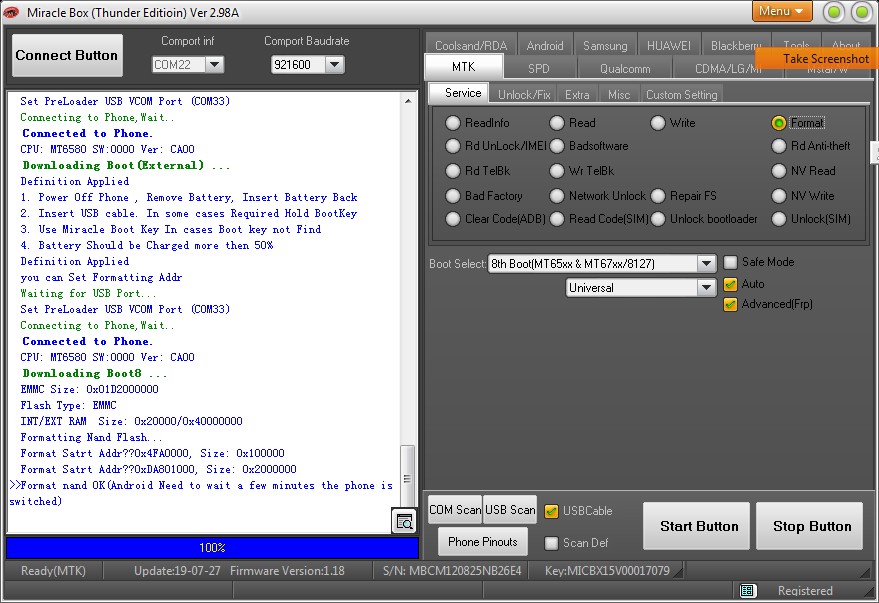This screenshot has height=603, width=879.
Task: Click the log panel scrollbar thumb
Action: (x=408, y=475)
